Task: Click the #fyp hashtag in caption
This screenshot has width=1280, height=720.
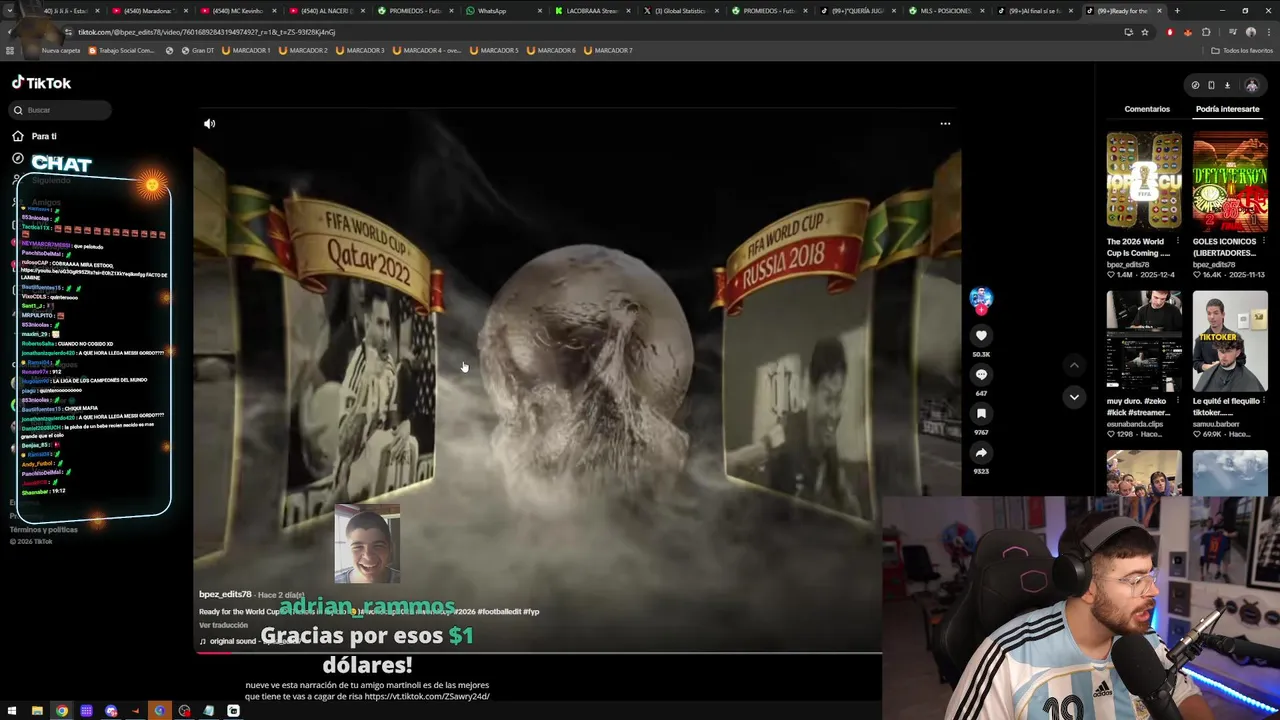Action: pyautogui.click(x=531, y=612)
